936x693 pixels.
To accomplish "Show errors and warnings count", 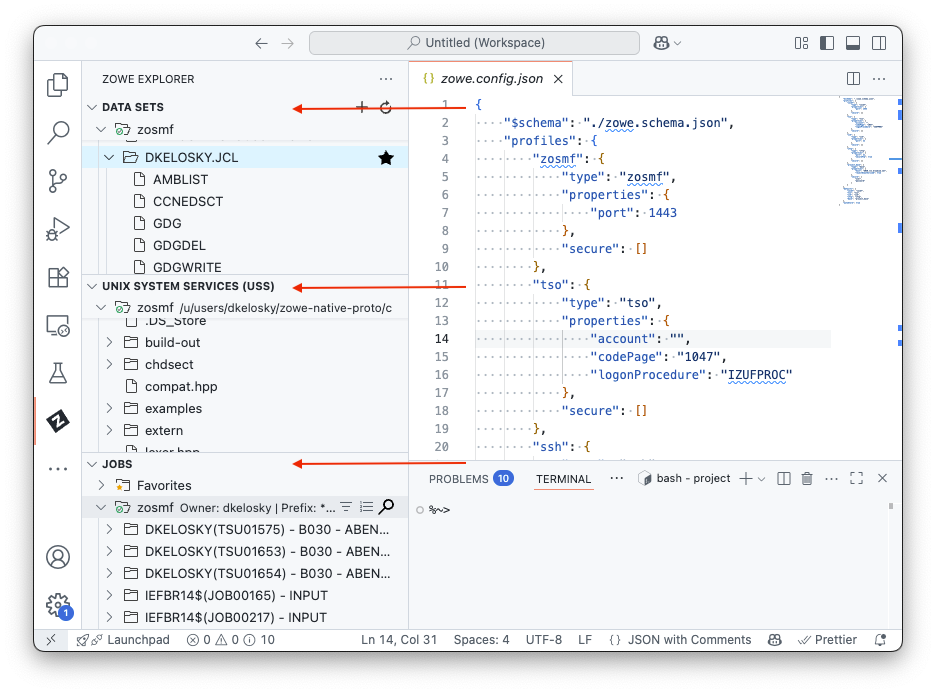I will click(230, 640).
